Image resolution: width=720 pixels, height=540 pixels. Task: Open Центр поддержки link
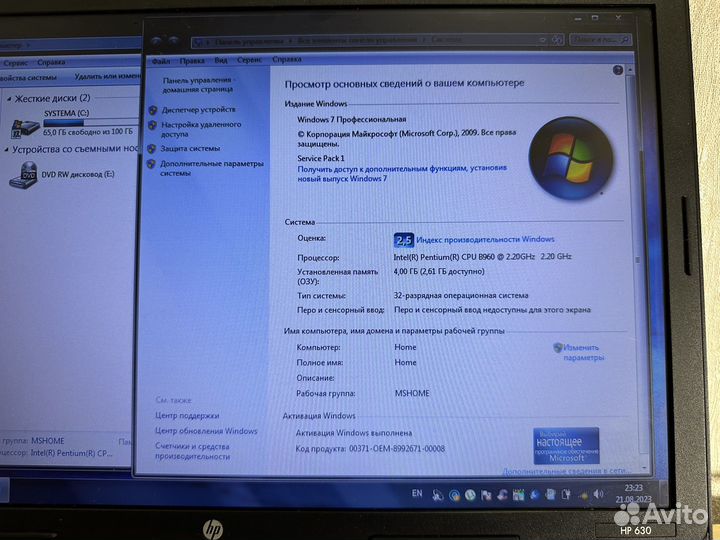tap(187, 416)
